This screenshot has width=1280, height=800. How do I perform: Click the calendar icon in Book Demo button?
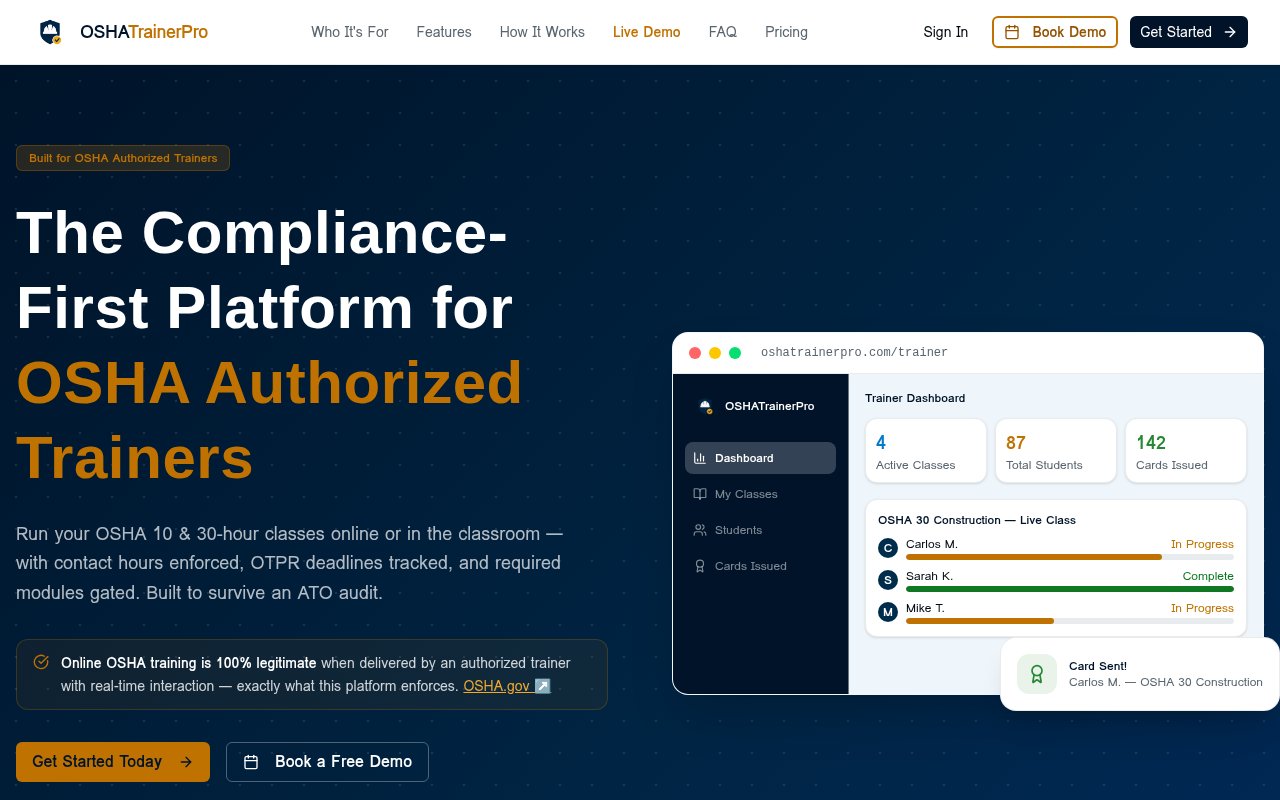click(1012, 32)
